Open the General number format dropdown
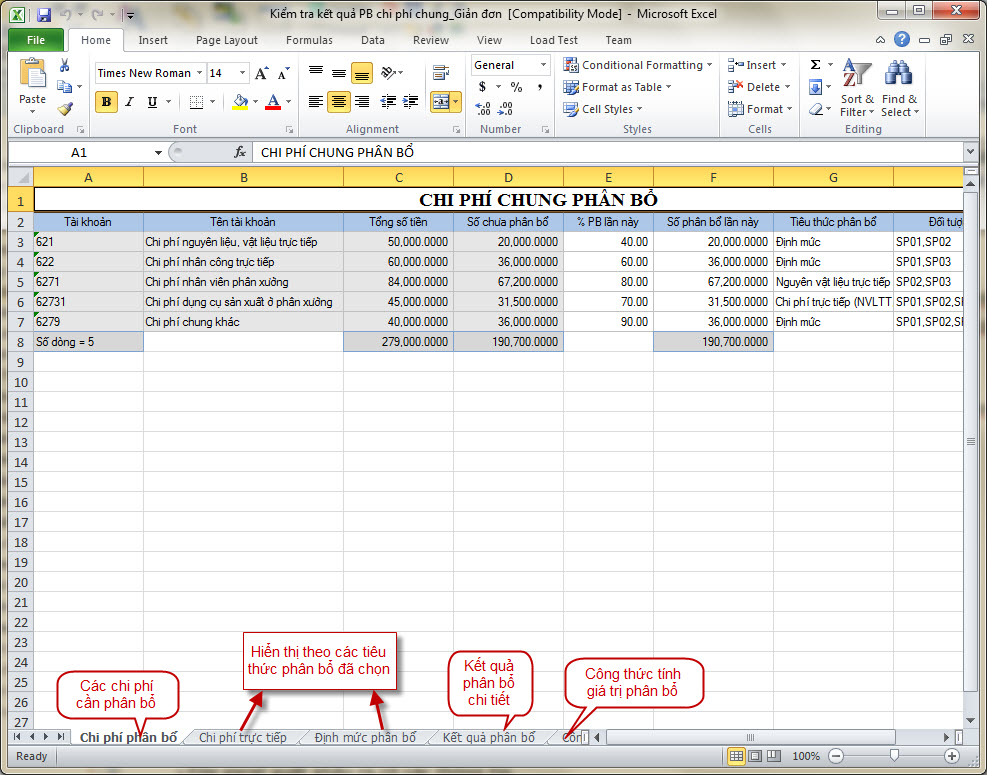987x775 pixels. [x=543, y=65]
